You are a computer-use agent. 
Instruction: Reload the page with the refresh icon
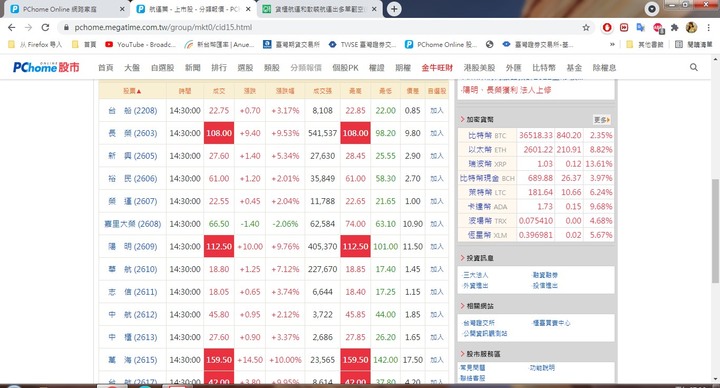click(x=45, y=28)
